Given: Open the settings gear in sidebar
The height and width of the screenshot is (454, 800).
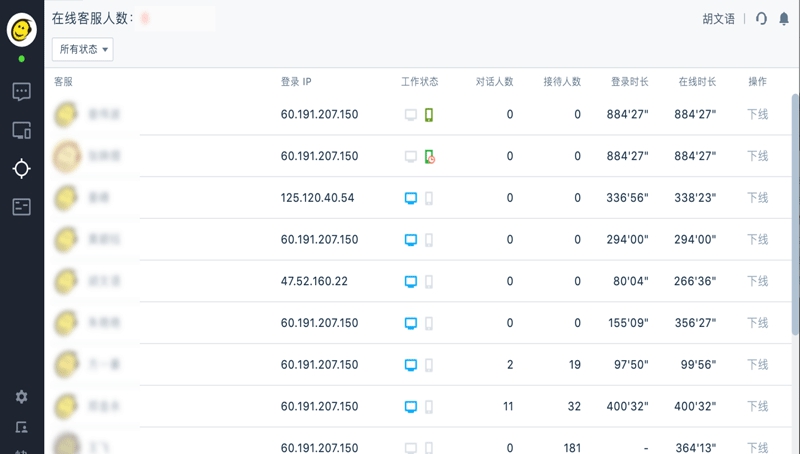Looking at the screenshot, I should coord(21,396).
